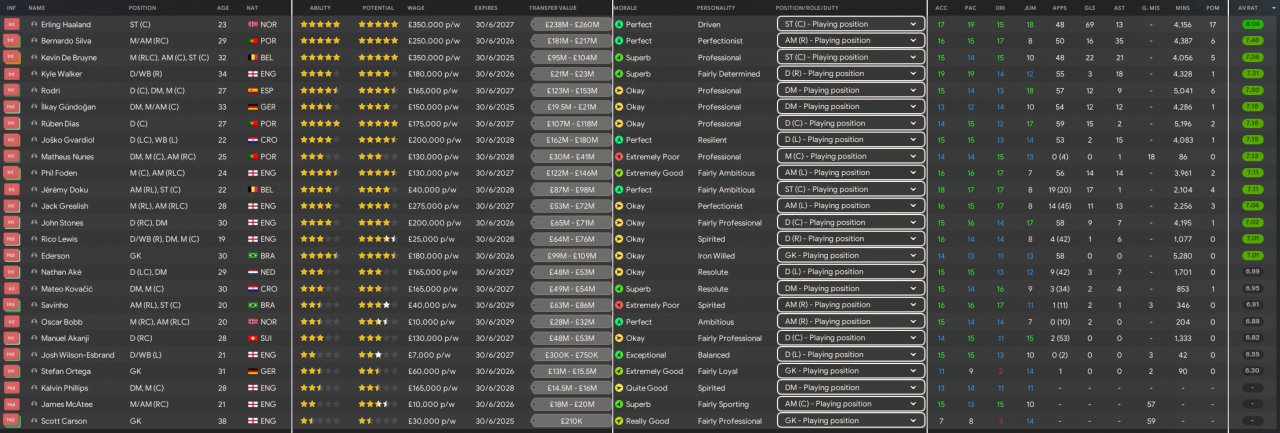Click the status badge beside Rodri
This screenshot has width=1280, height=433.
pos(12,90)
